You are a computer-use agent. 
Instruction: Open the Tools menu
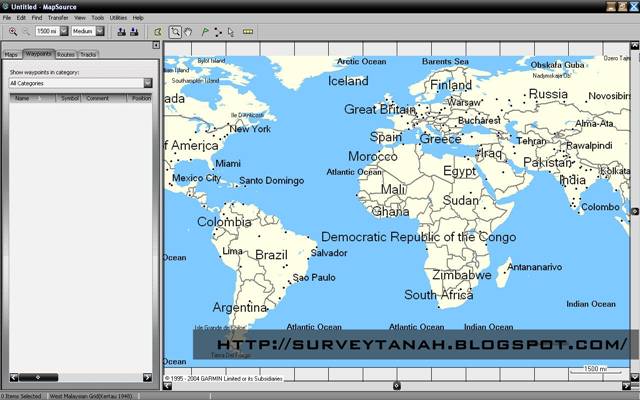click(98, 18)
